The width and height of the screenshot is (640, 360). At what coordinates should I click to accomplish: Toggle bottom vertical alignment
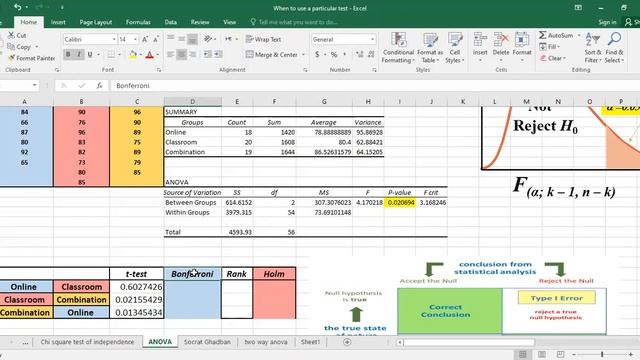point(192,39)
